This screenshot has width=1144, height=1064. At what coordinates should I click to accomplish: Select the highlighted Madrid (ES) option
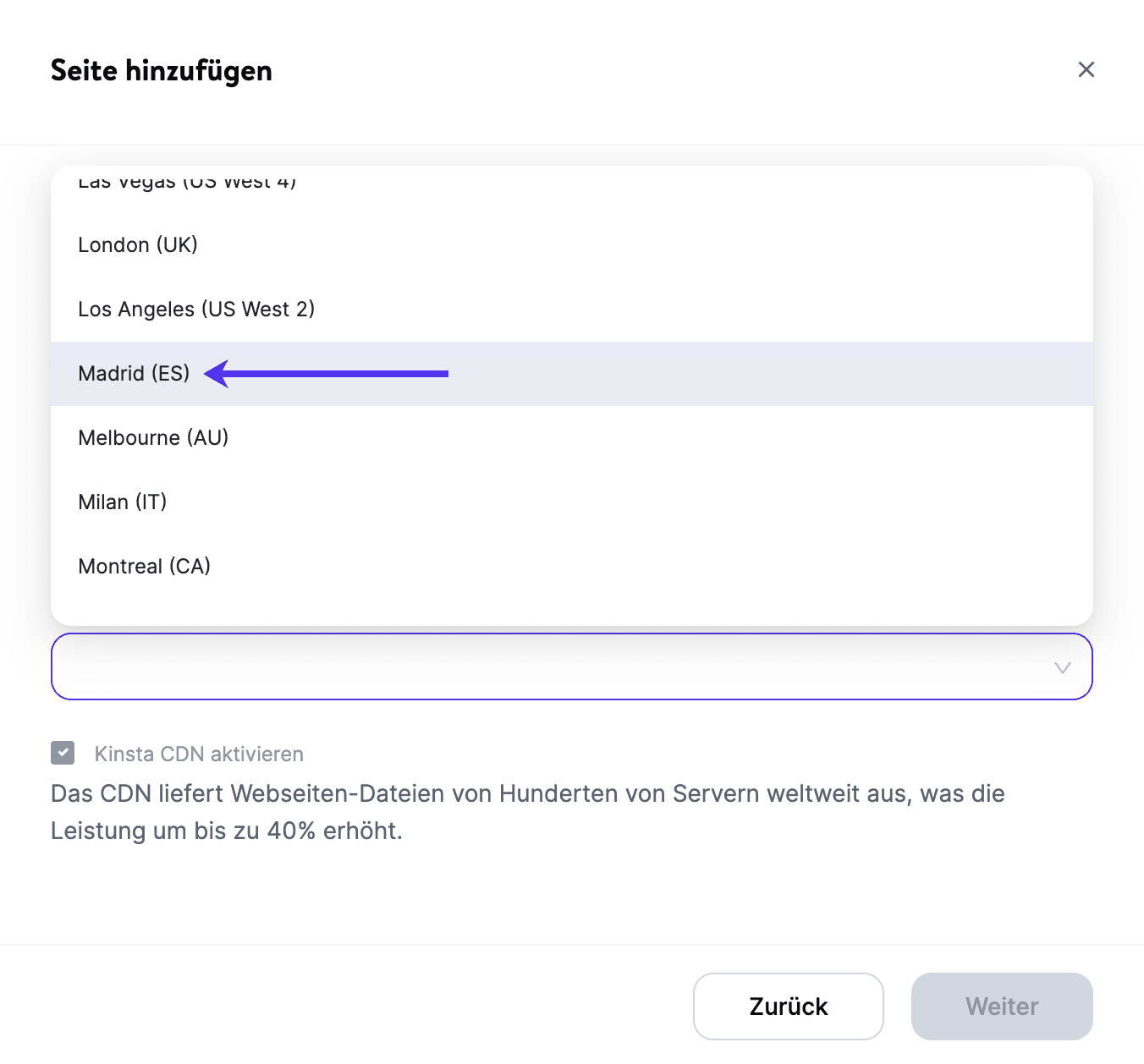click(134, 373)
